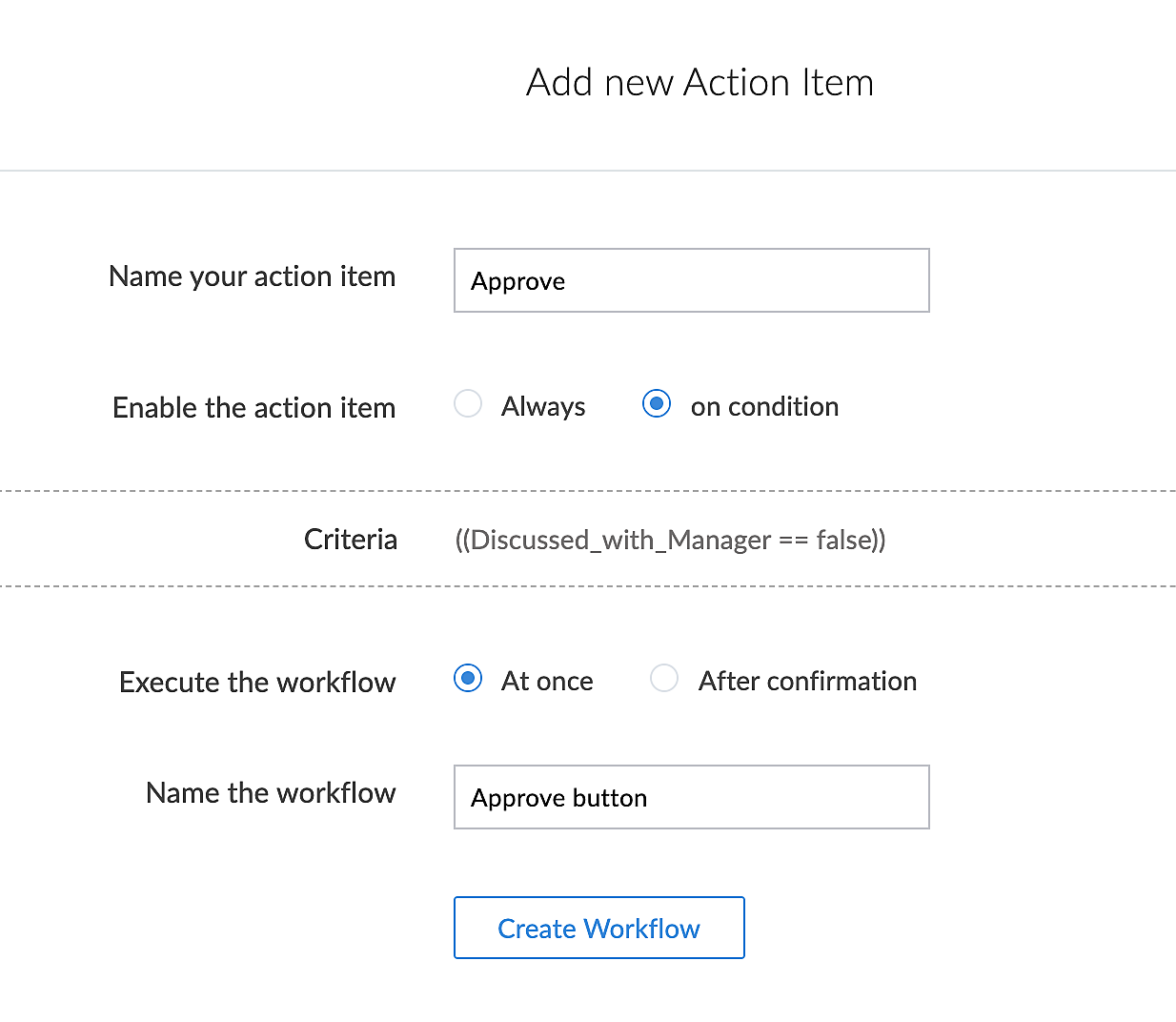Place cursor after the word Approve in name field
Image resolution: width=1176 pixels, height=1022 pixels.
pos(567,281)
